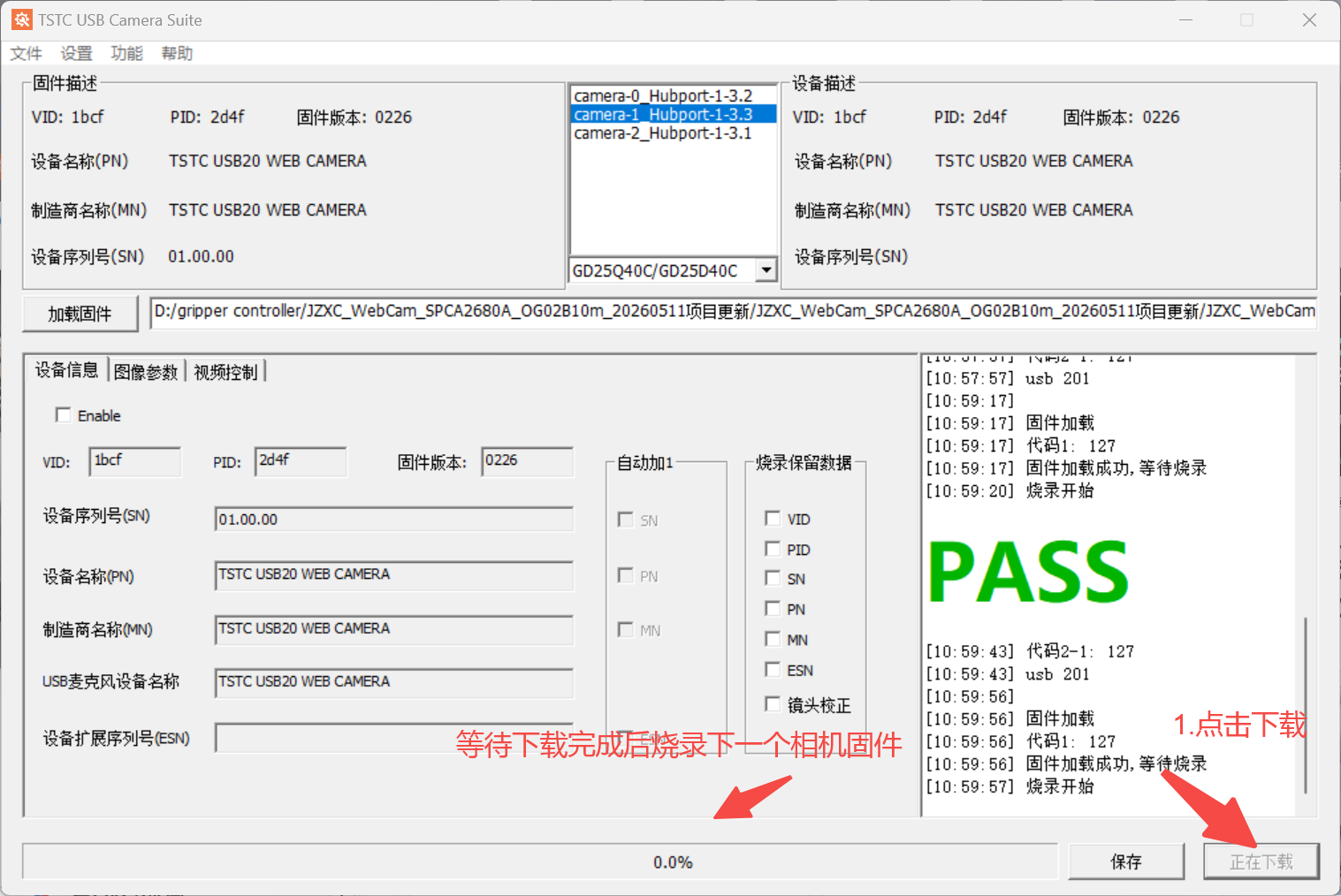Minimize the TSTC USB Camera Suite window
The image size is (1341, 896).
pyautogui.click(x=1186, y=19)
